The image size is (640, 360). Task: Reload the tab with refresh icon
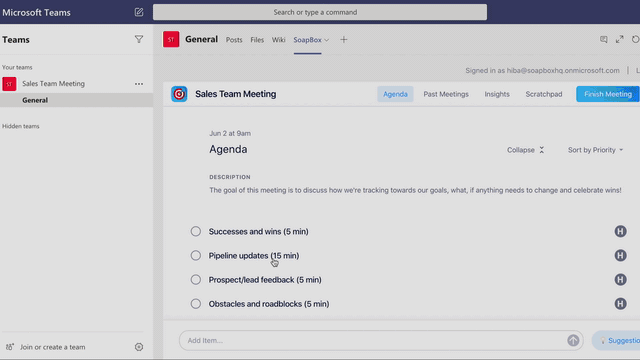(636, 39)
